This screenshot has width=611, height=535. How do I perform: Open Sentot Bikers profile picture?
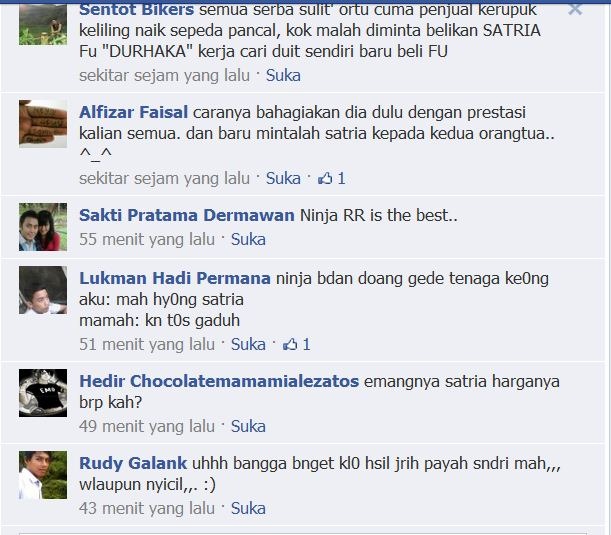click(x=43, y=24)
